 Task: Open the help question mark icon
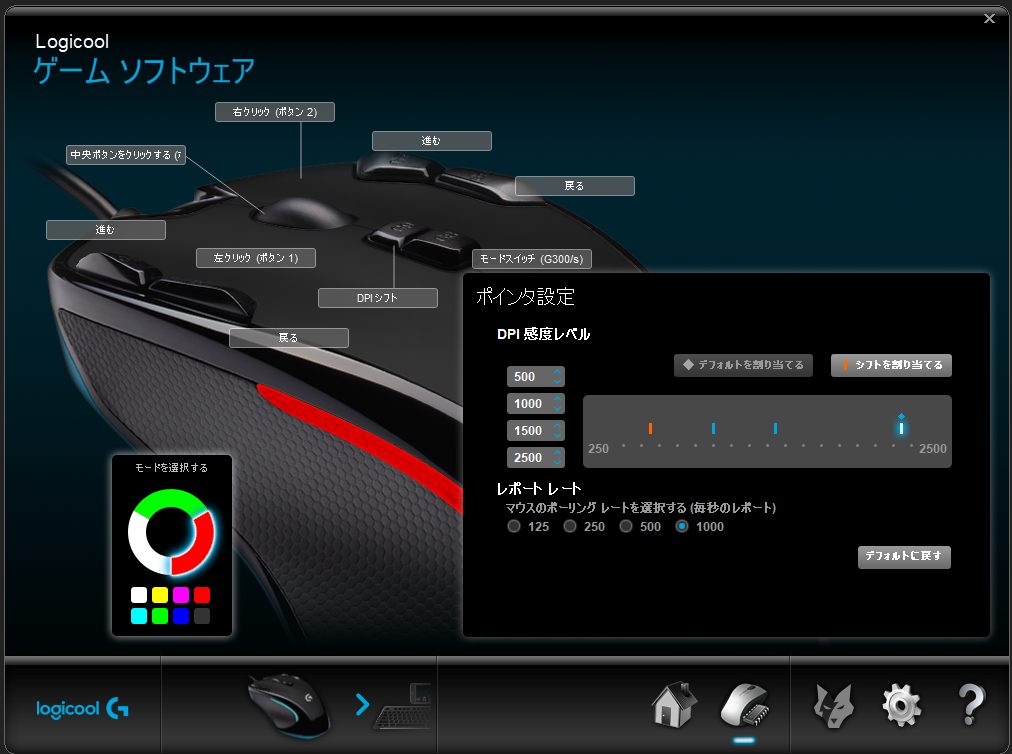click(x=971, y=706)
